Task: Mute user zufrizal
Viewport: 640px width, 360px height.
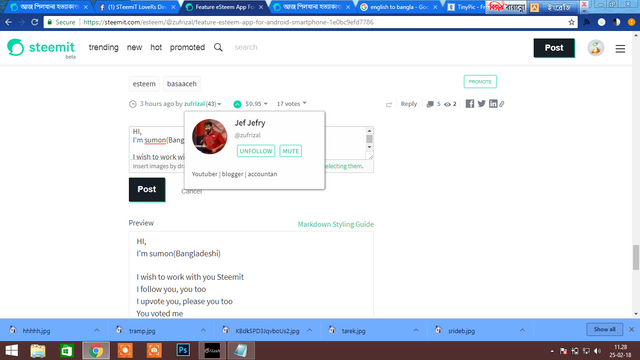Action: click(291, 151)
